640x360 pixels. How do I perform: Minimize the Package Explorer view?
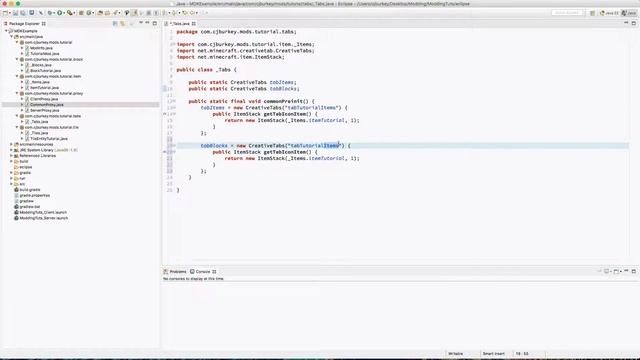click(x=147, y=23)
